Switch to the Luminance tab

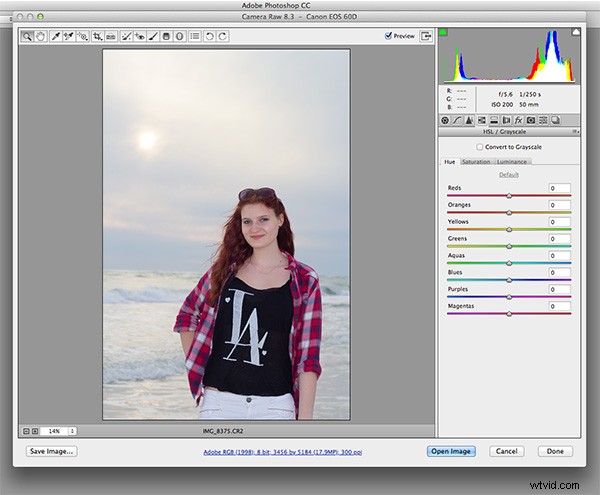pyautogui.click(x=511, y=161)
